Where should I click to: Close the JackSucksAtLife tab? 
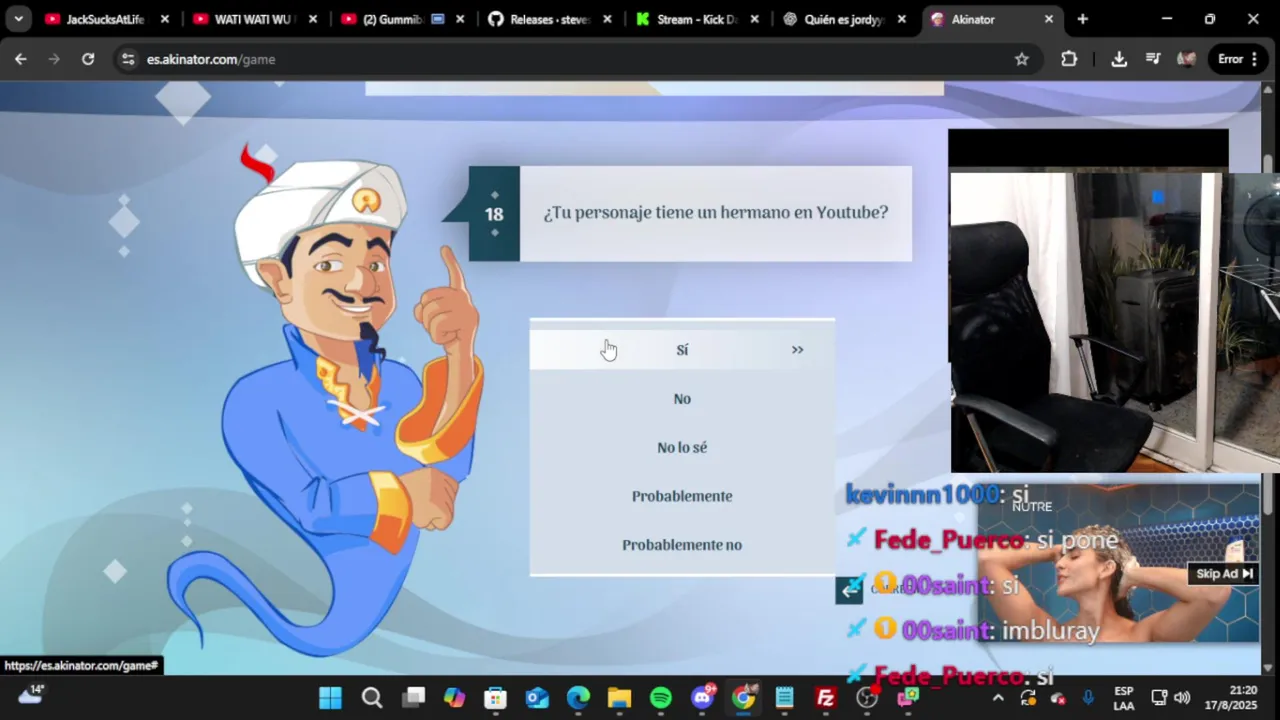[165, 19]
